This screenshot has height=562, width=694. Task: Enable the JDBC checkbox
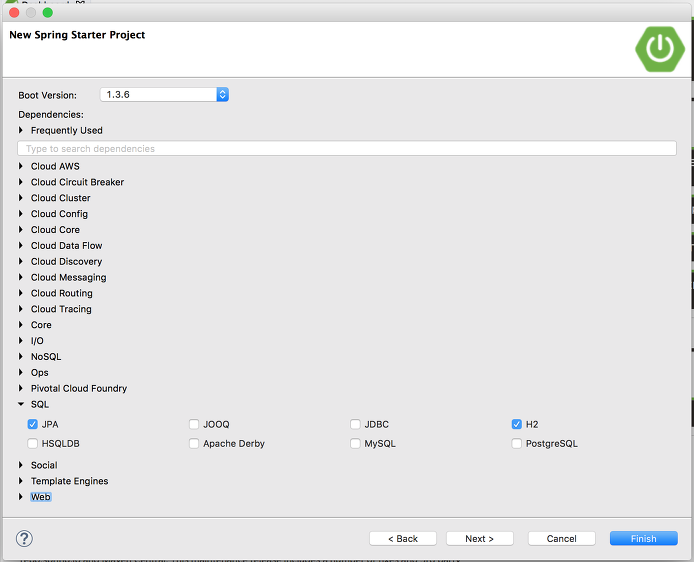click(x=355, y=424)
